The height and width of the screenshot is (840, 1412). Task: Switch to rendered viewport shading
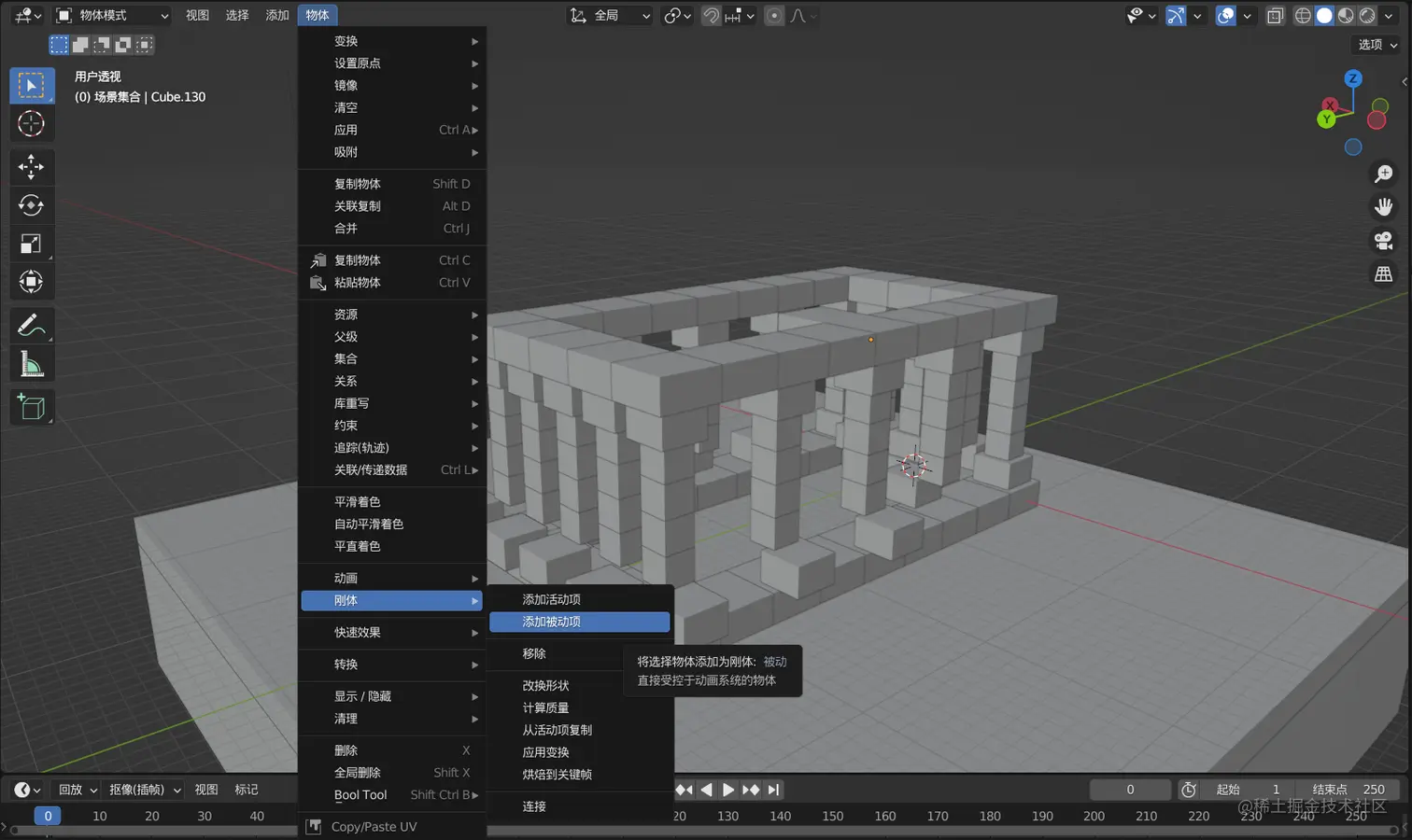coord(1368,16)
